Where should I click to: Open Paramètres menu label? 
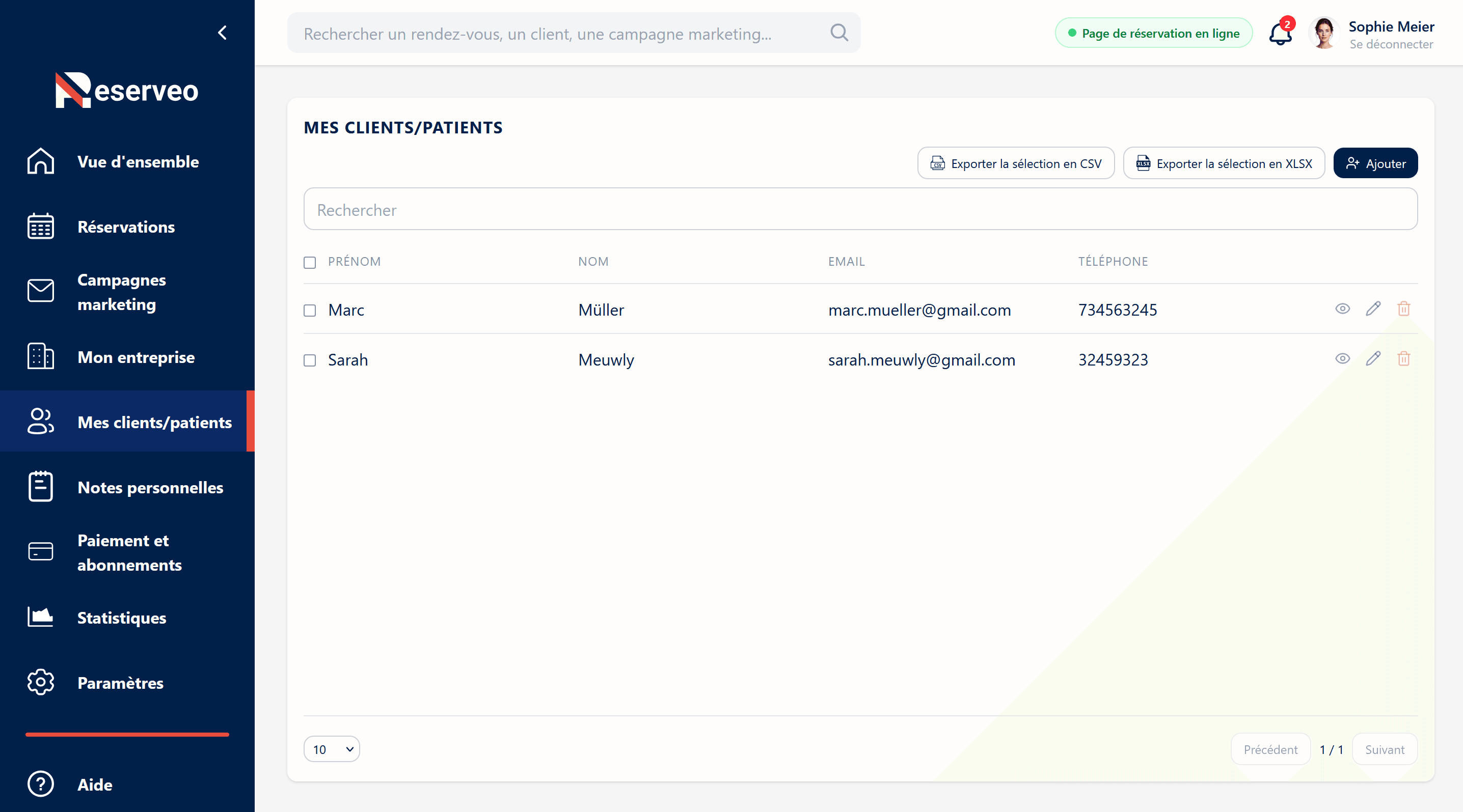coord(120,683)
